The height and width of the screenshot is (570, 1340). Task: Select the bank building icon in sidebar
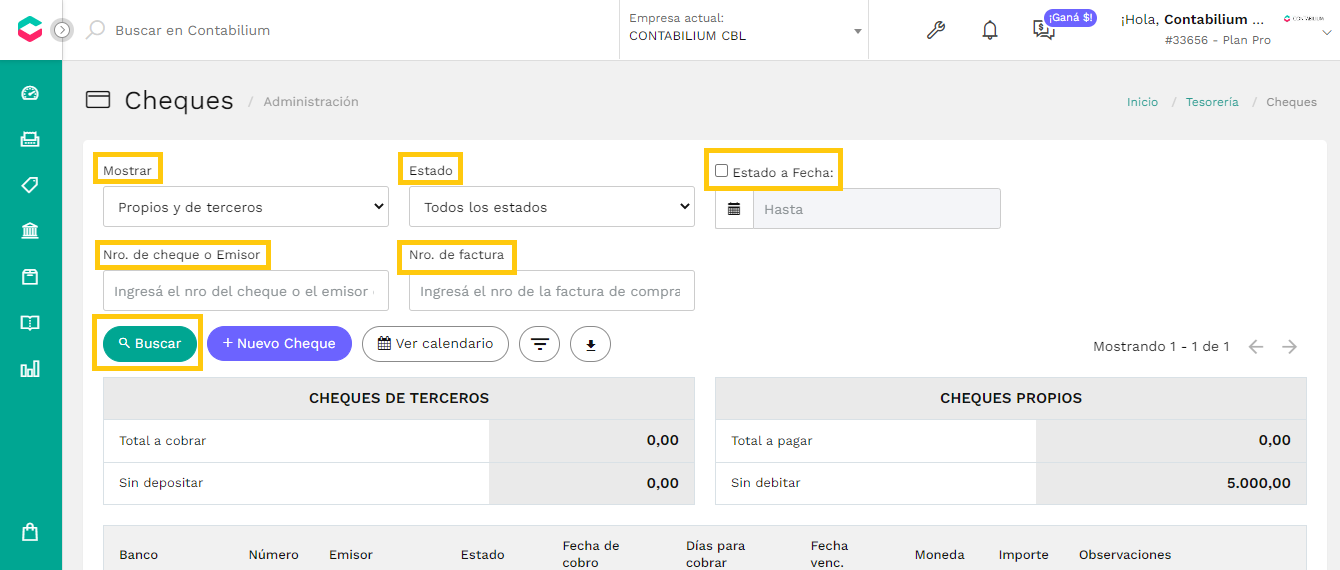[x=30, y=231]
